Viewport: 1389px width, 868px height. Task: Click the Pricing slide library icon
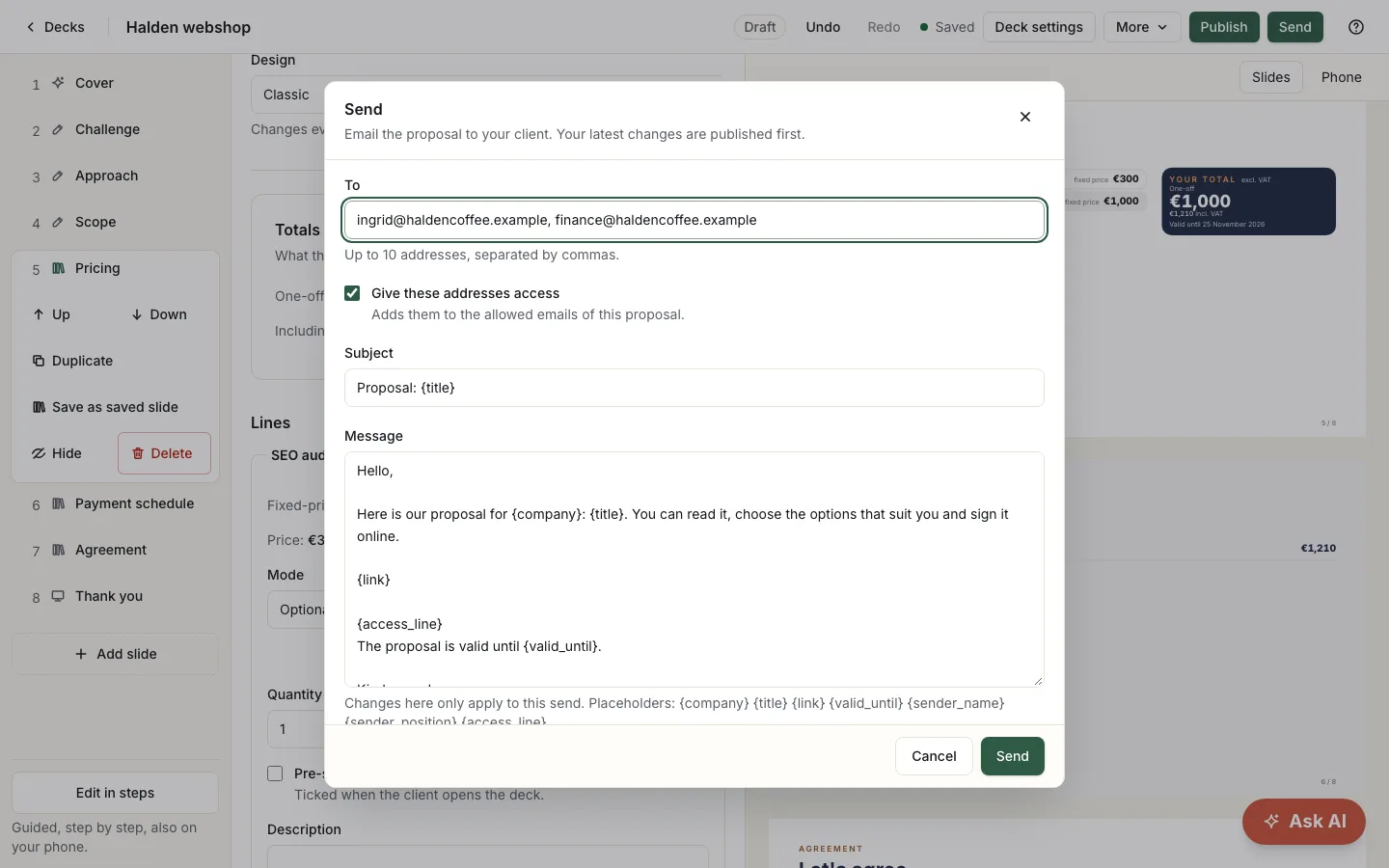coord(58,268)
